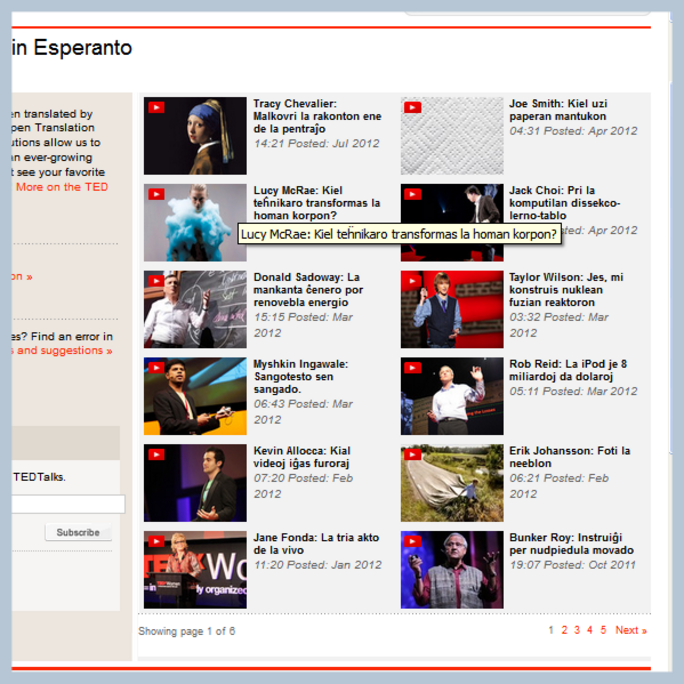Open Lucy McRae talk title link
Image resolution: width=684 pixels, height=684 pixels.
pos(317,203)
